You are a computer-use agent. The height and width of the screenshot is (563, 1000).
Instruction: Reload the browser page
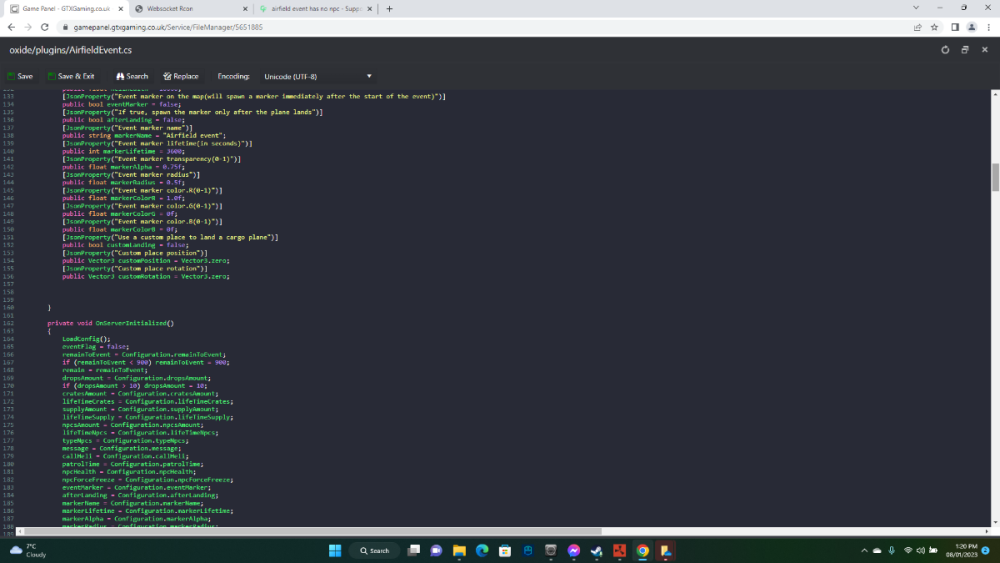pyautogui.click(x=45, y=27)
